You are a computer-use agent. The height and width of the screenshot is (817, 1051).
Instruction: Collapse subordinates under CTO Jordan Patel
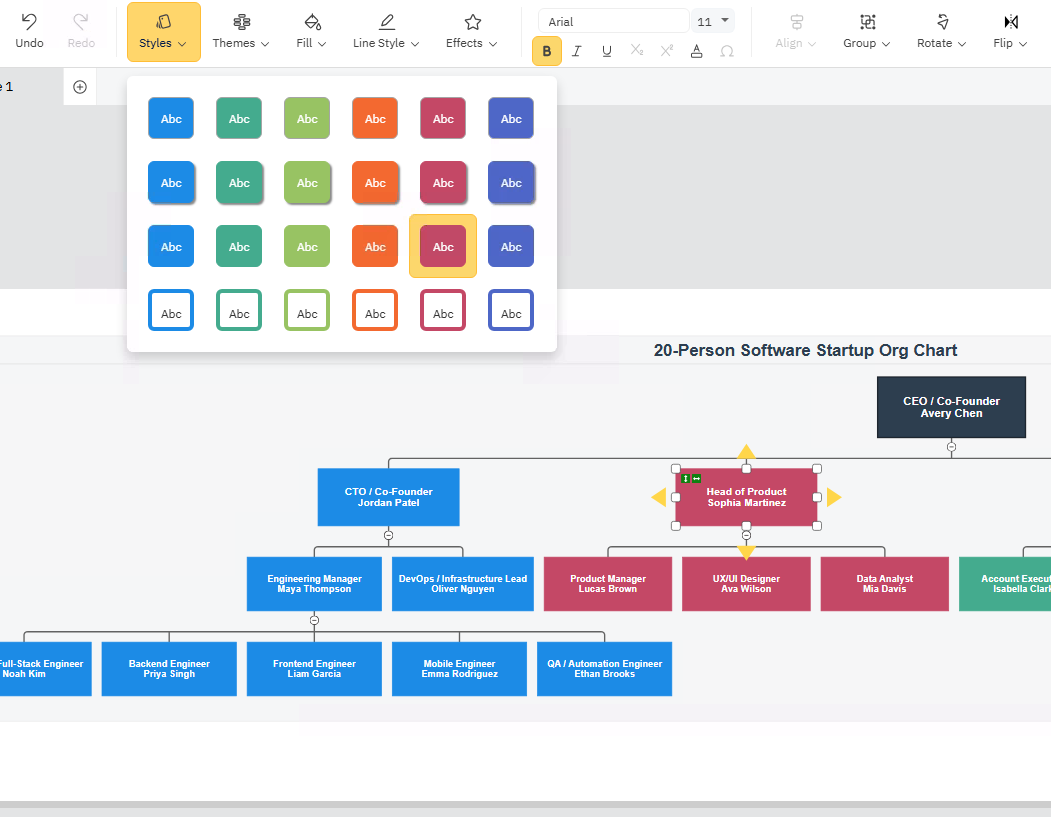(x=388, y=535)
